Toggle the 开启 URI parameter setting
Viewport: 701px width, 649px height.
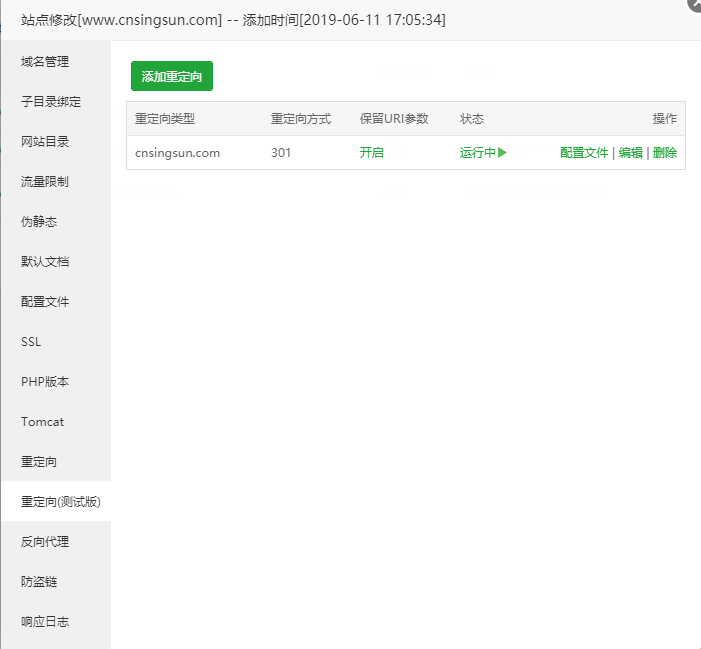[372, 153]
